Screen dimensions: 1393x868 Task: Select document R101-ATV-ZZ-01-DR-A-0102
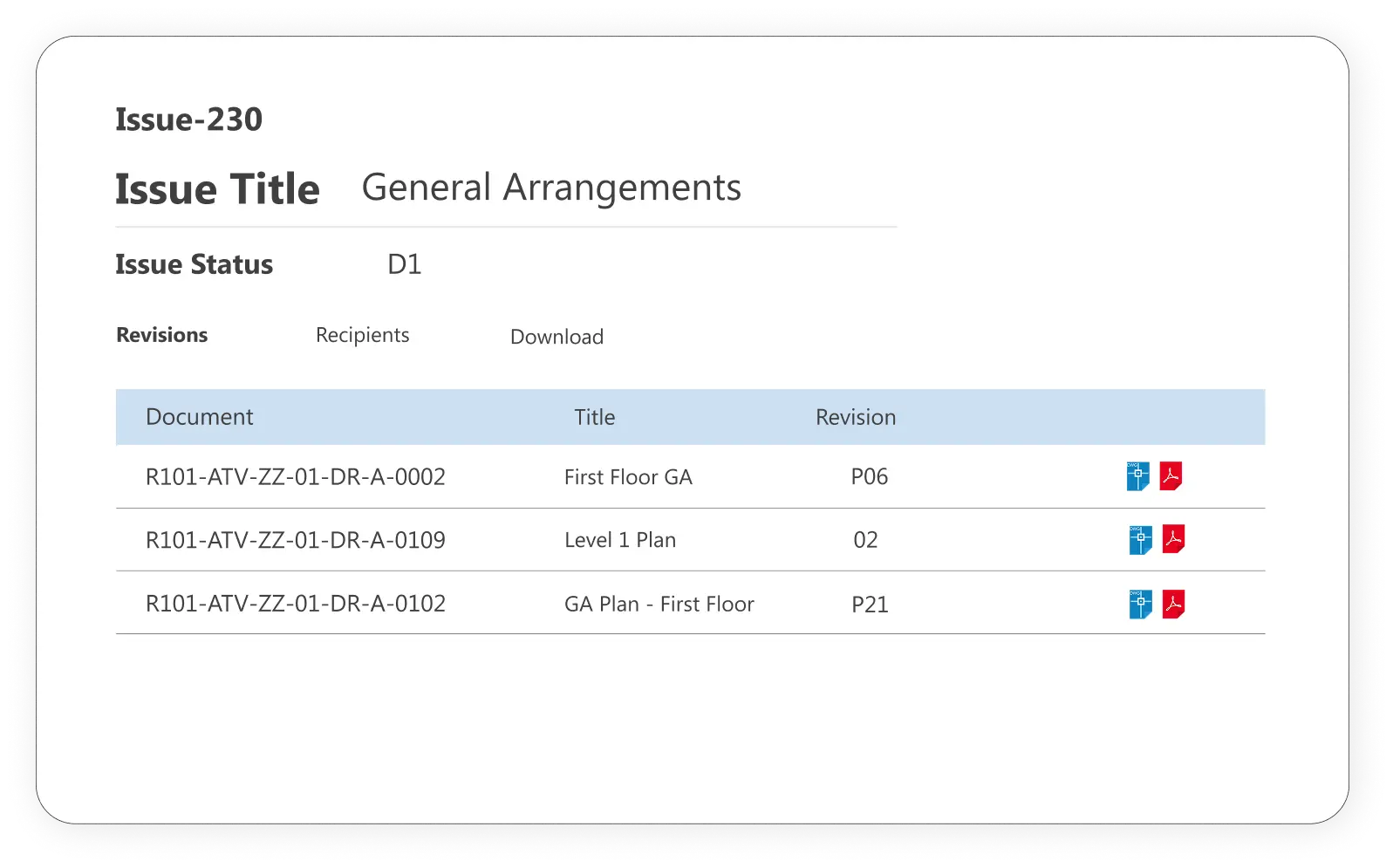coord(295,604)
